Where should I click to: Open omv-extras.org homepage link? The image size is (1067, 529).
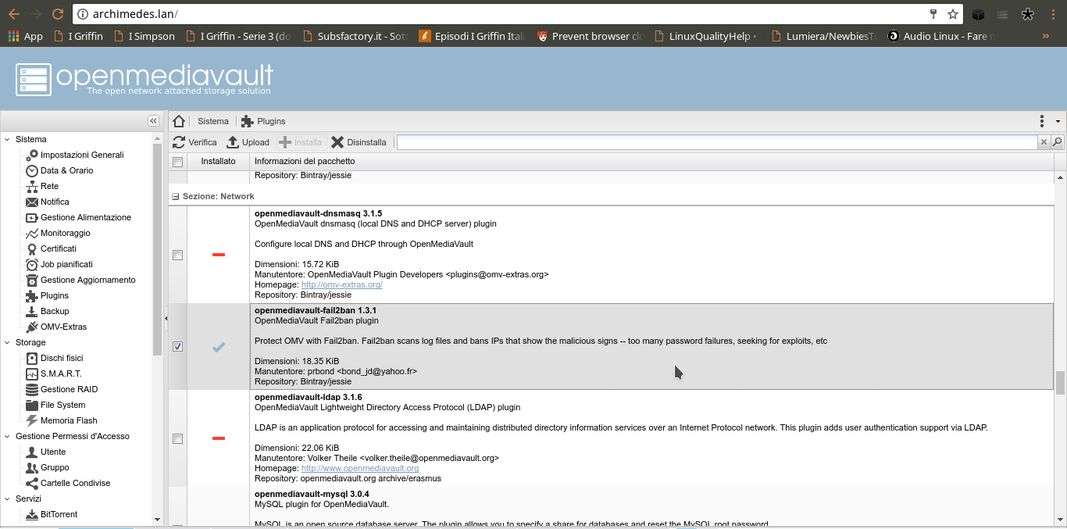click(342, 285)
